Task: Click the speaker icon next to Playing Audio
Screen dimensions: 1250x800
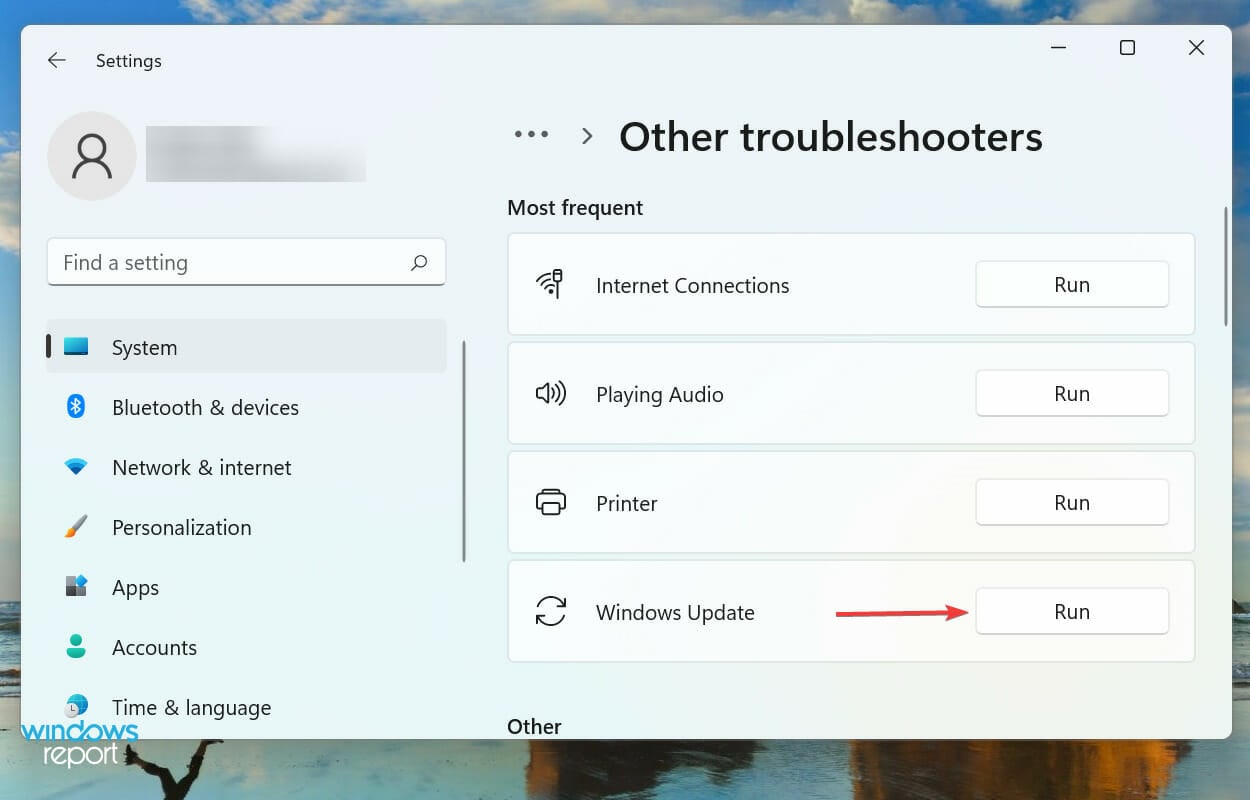Action: pos(550,393)
